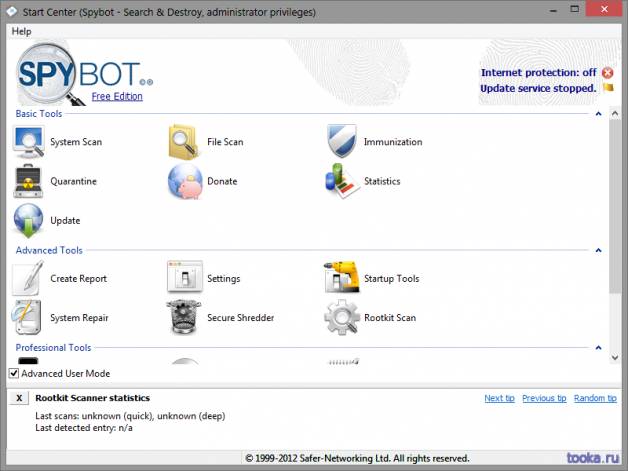Open the System Scan monitor icon

coord(28,142)
